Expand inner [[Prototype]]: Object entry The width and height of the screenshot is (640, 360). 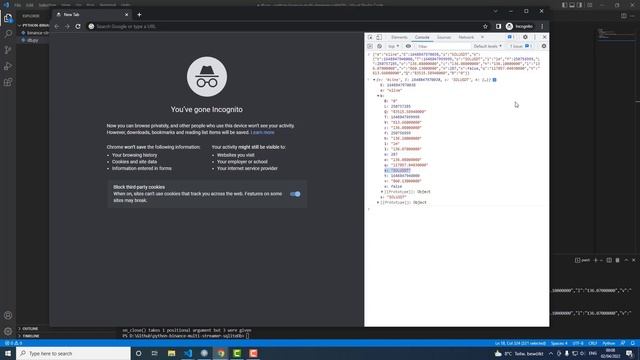tap(382, 192)
